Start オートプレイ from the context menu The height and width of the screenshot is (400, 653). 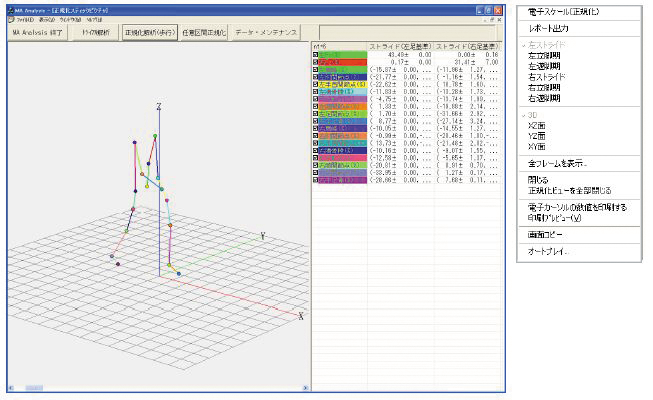point(548,250)
